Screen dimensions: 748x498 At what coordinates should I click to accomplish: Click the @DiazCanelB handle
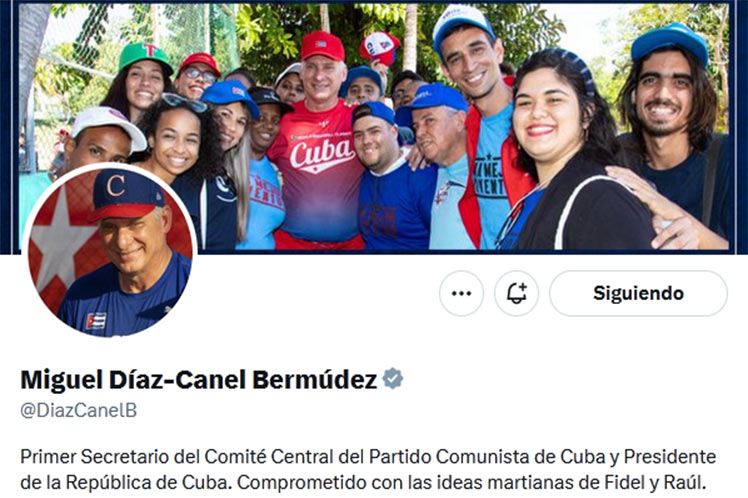click(79, 410)
